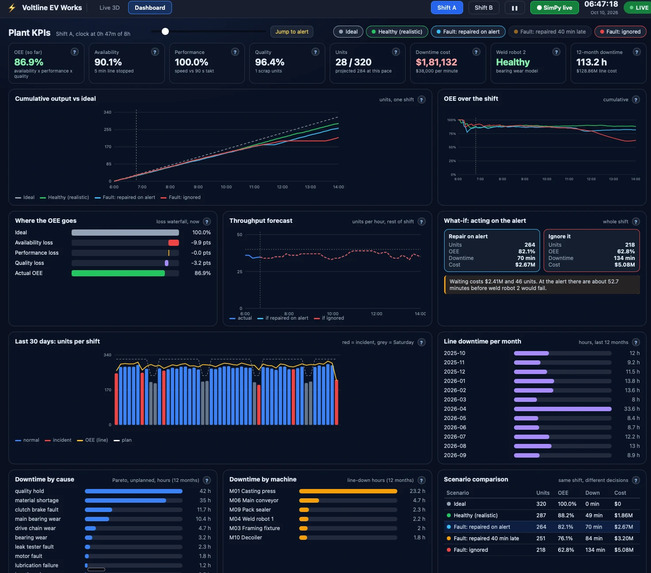
Task: Toggle Fault: repaired 40 min late chip
Action: point(550,32)
